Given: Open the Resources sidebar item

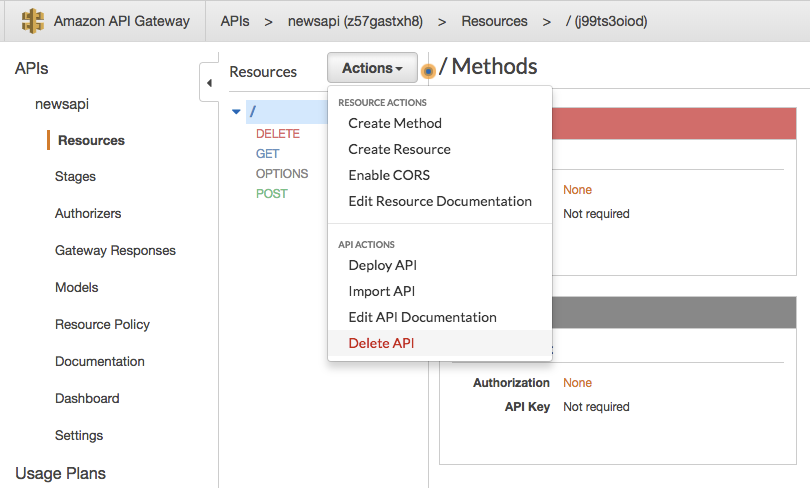Looking at the screenshot, I should pos(91,140).
